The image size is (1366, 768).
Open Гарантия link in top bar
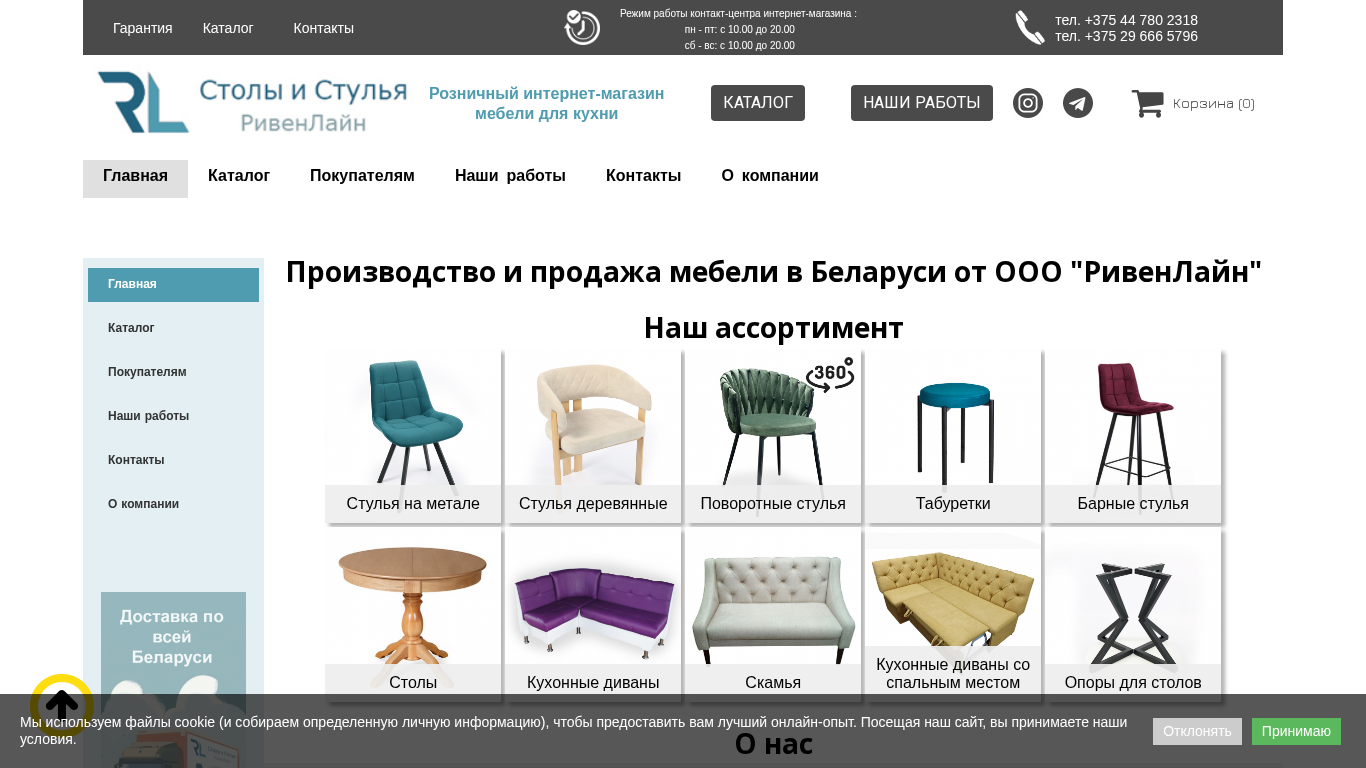[x=143, y=28]
